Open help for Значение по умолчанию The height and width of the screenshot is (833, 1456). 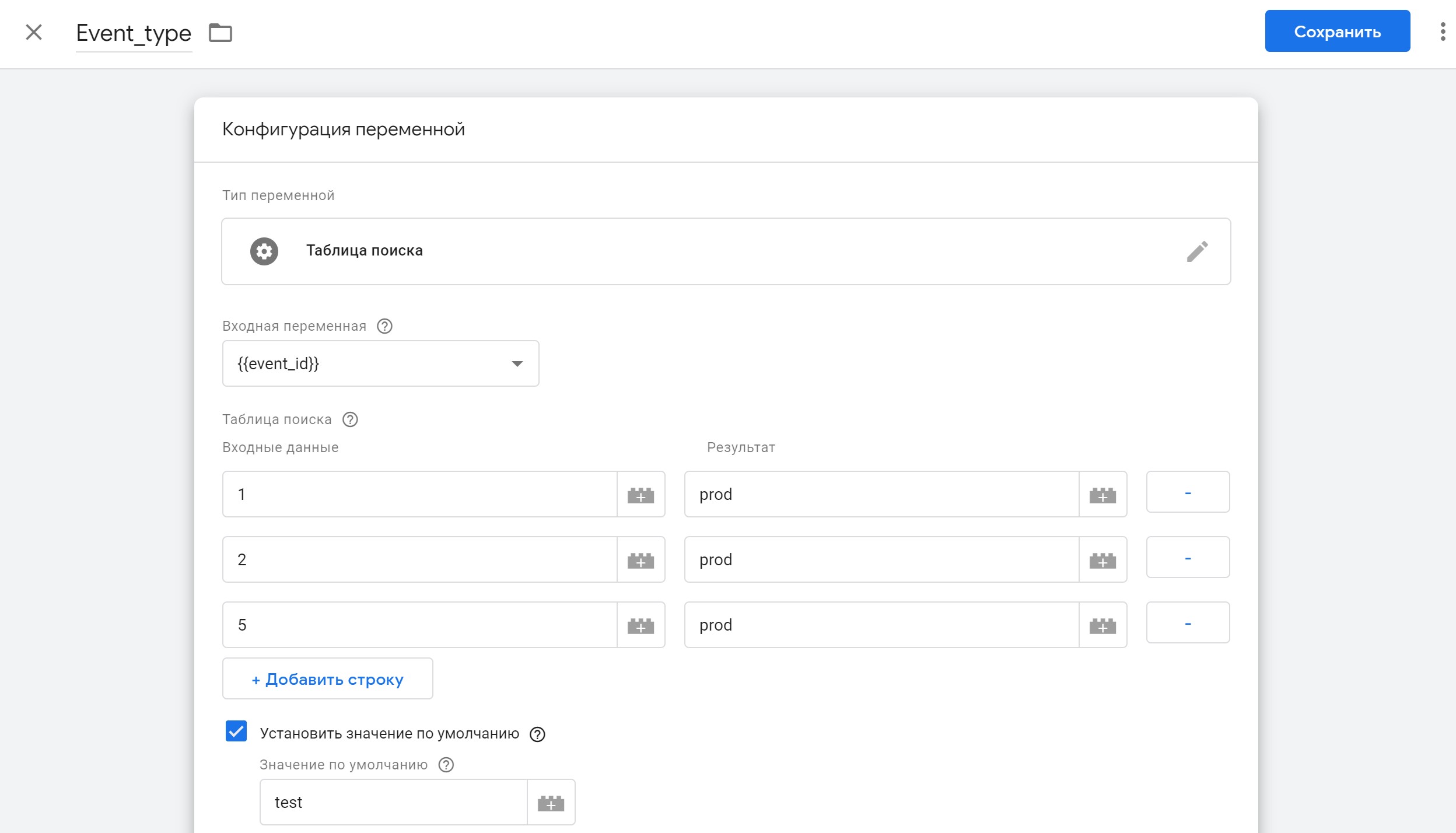[x=446, y=765]
